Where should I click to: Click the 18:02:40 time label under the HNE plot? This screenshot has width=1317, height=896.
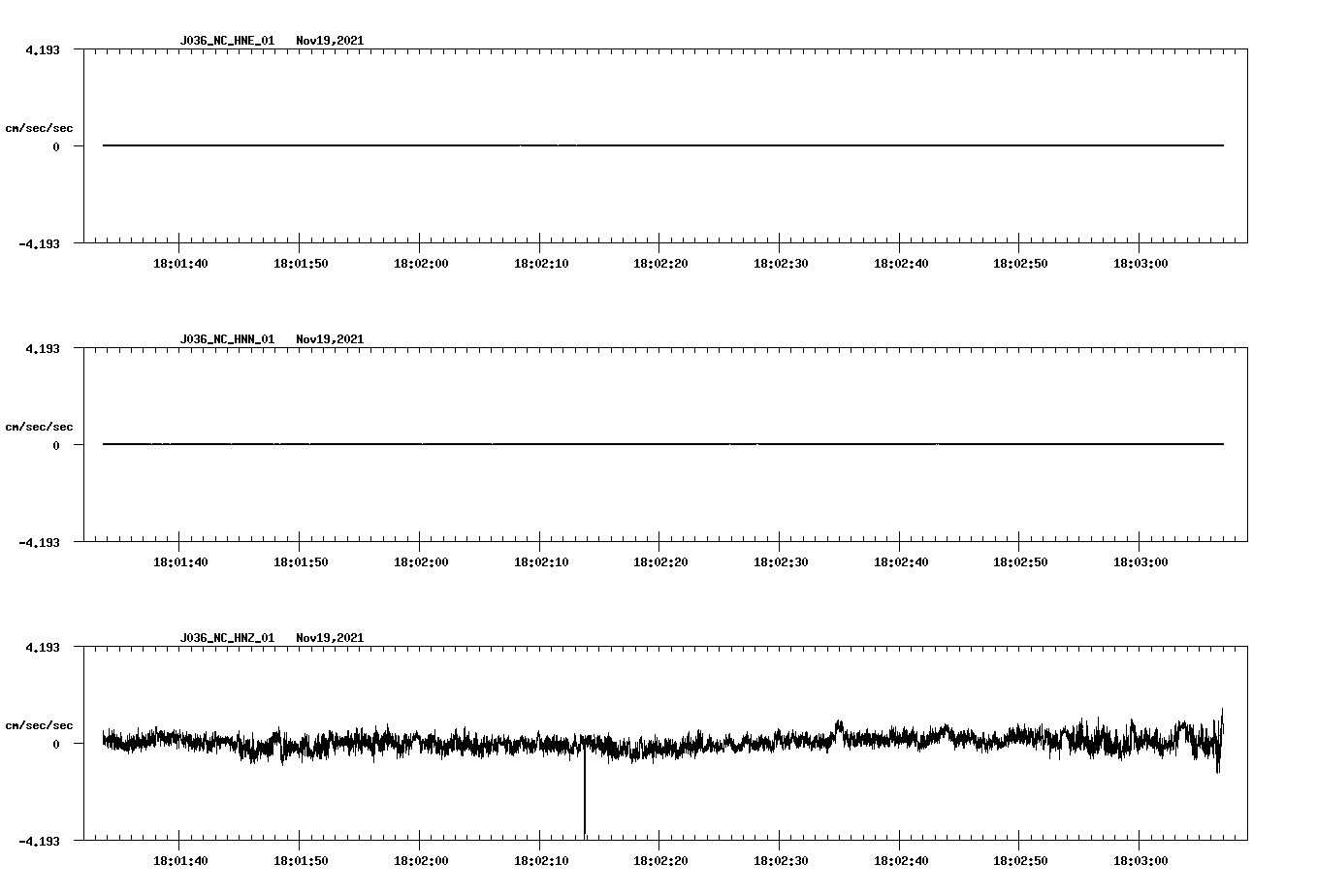coord(901,264)
